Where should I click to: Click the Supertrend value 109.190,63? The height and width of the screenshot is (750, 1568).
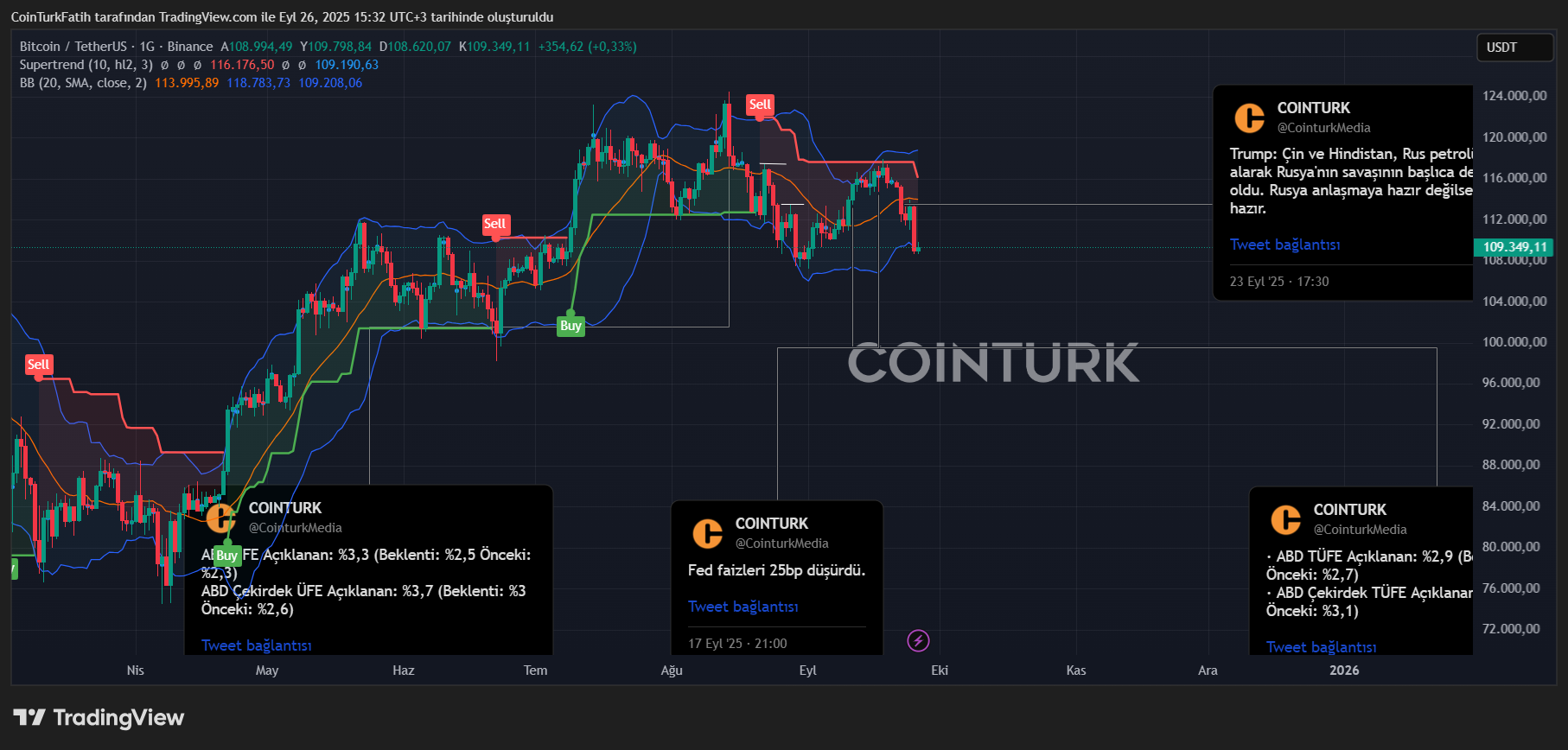tap(347, 65)
